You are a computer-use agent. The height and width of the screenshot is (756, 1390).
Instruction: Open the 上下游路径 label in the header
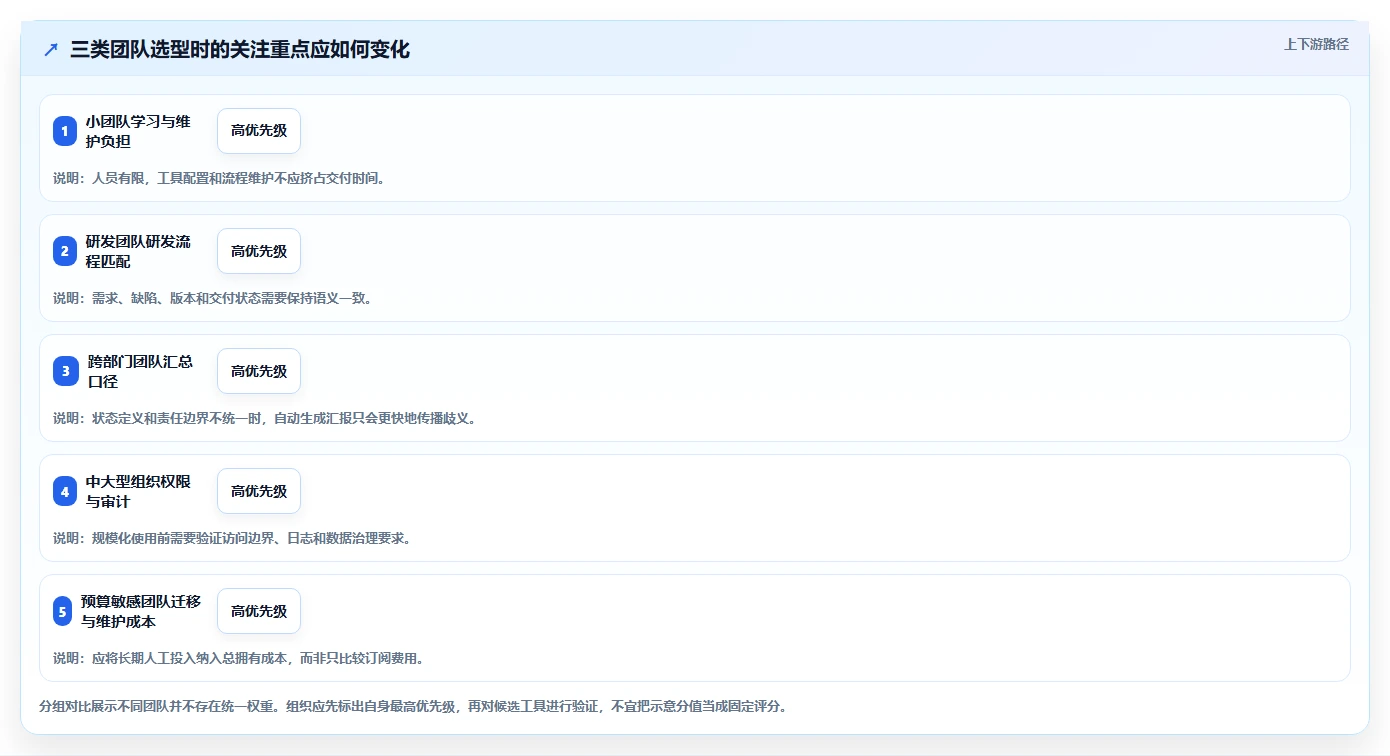(1316, 44)
